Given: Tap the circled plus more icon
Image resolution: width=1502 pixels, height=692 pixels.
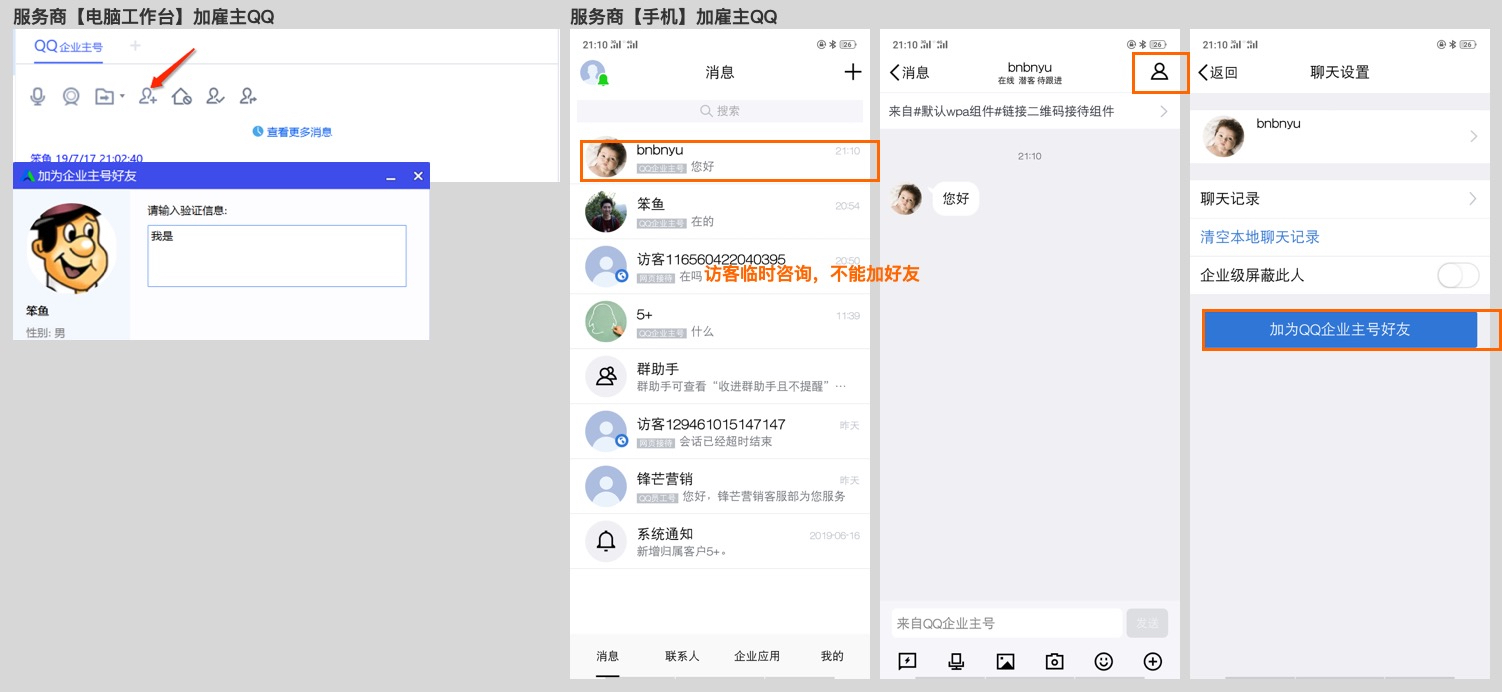Looking at the screenshot, I should click(x=1153, y=662).
